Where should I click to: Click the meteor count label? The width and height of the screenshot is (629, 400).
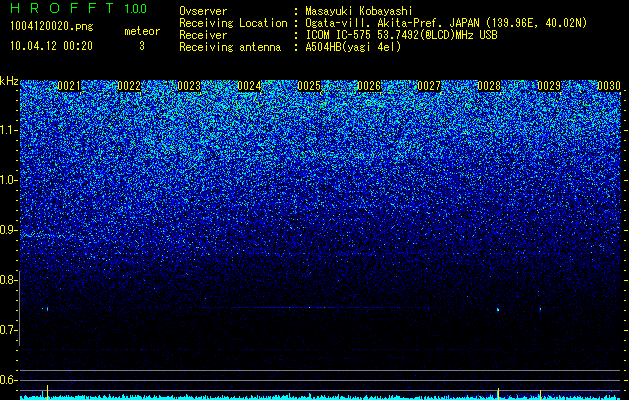tap(142, 31)
